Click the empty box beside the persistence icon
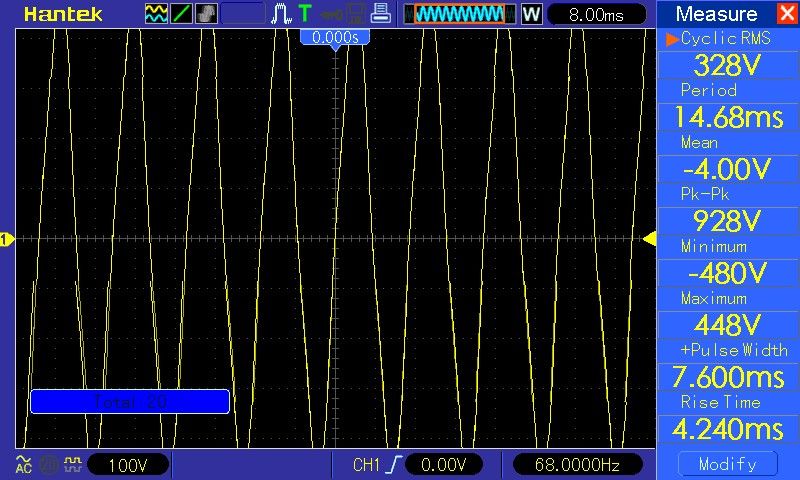Viewport: 800px width, 480px height. (243, 14)
